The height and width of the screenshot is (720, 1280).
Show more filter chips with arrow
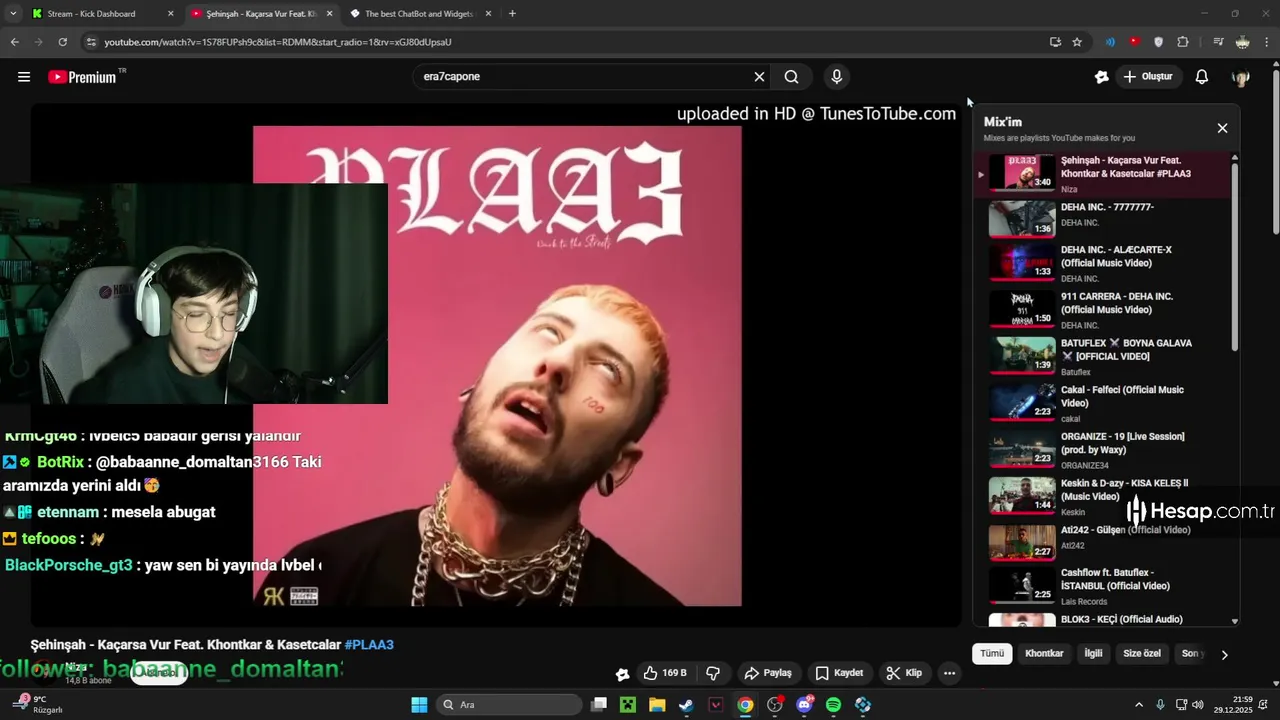[1224, 655]
